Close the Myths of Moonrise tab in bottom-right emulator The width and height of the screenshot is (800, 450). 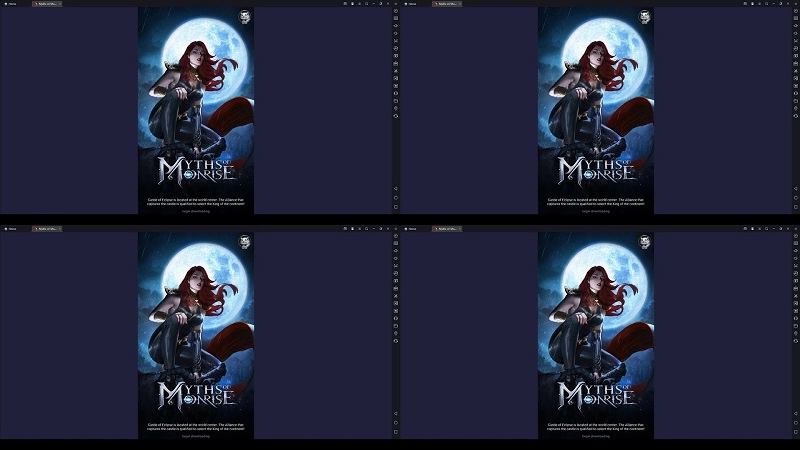point(460,229)
